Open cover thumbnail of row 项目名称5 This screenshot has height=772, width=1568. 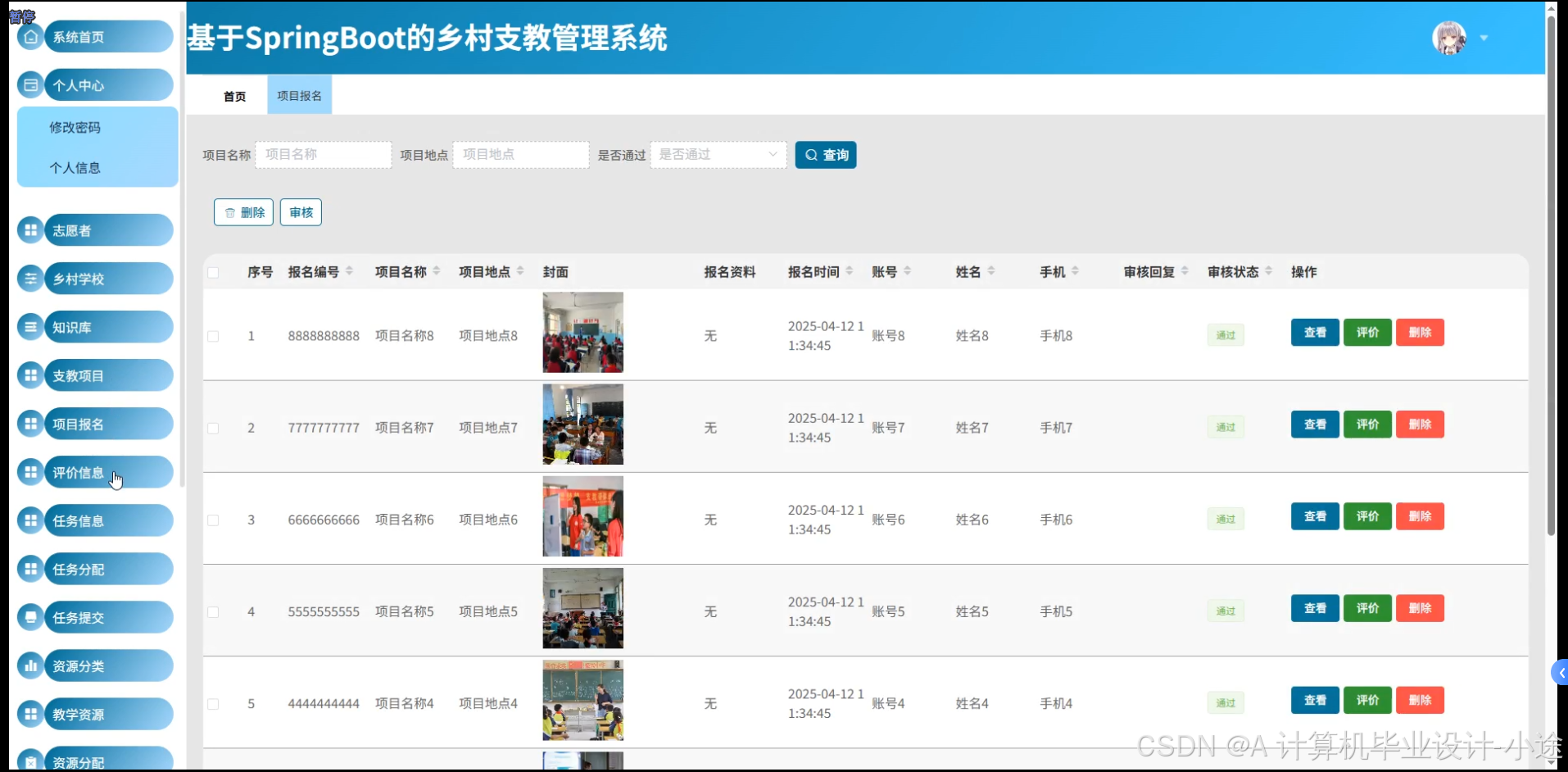582,608
